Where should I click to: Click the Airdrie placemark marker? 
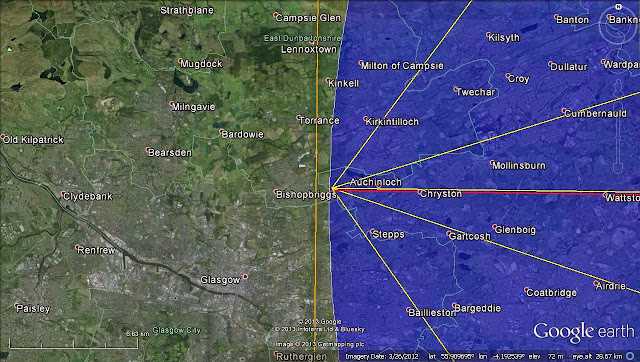(596, 283)
